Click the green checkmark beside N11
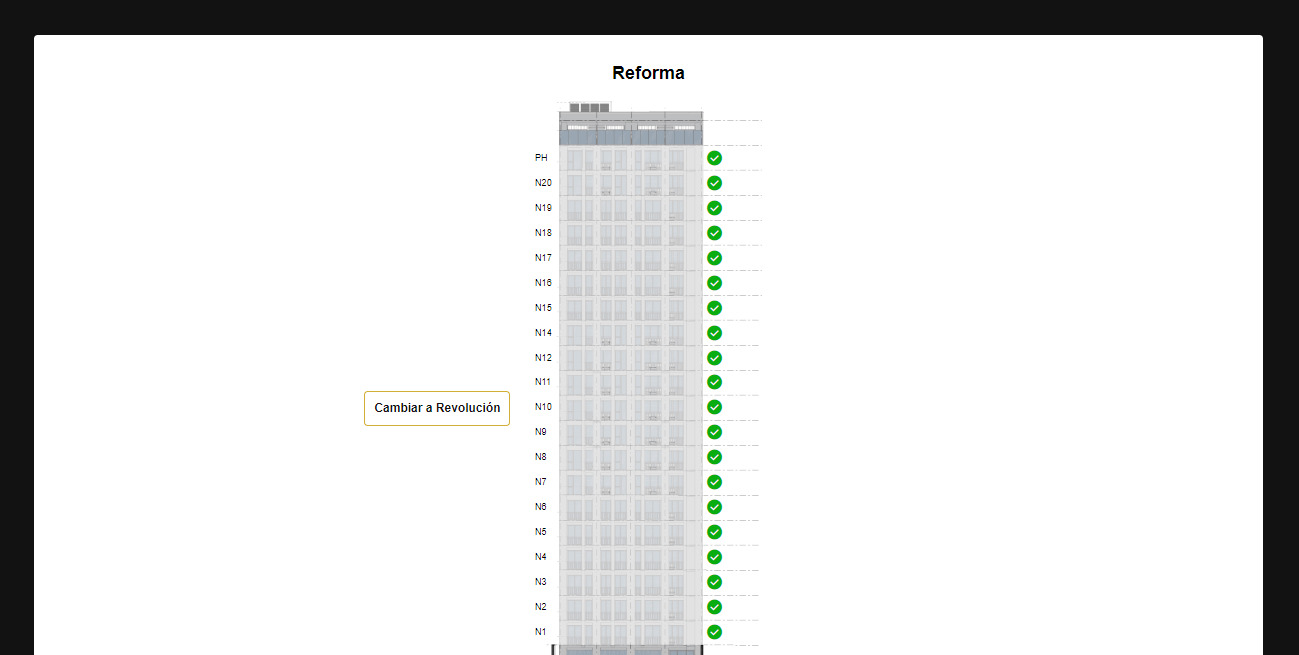 tap(714, 382)
